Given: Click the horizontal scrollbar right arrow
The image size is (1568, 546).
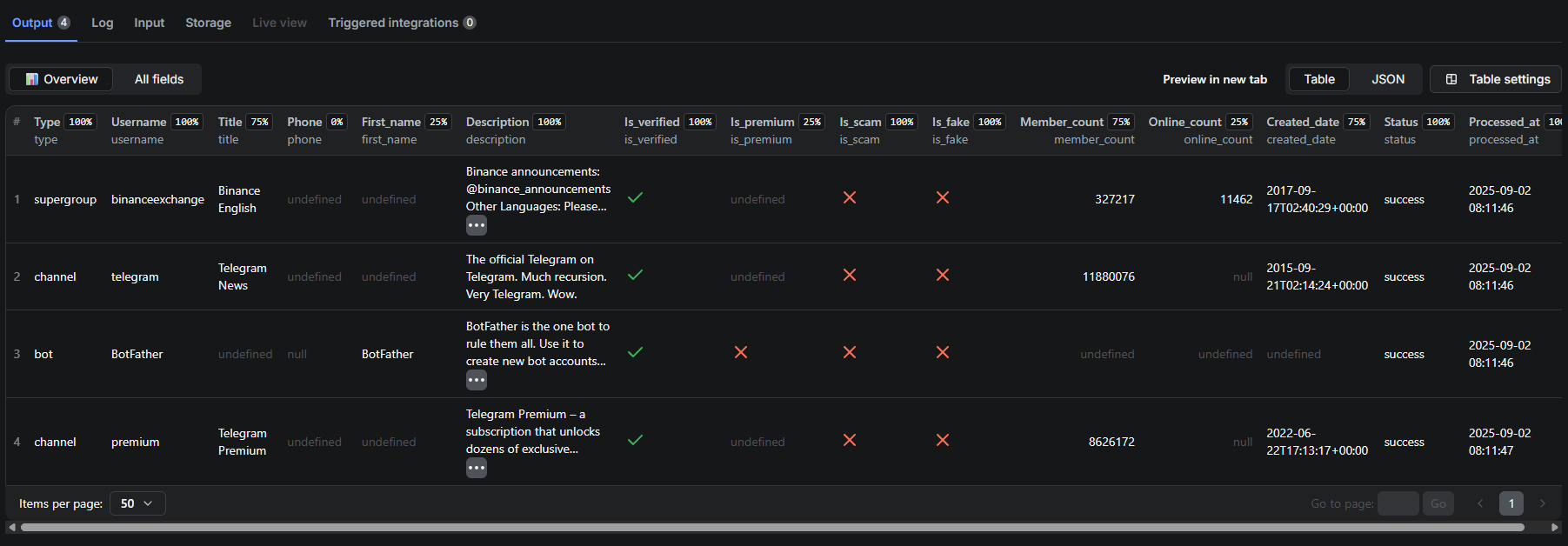Looking at the screenshot, I should coord(1555,527).
